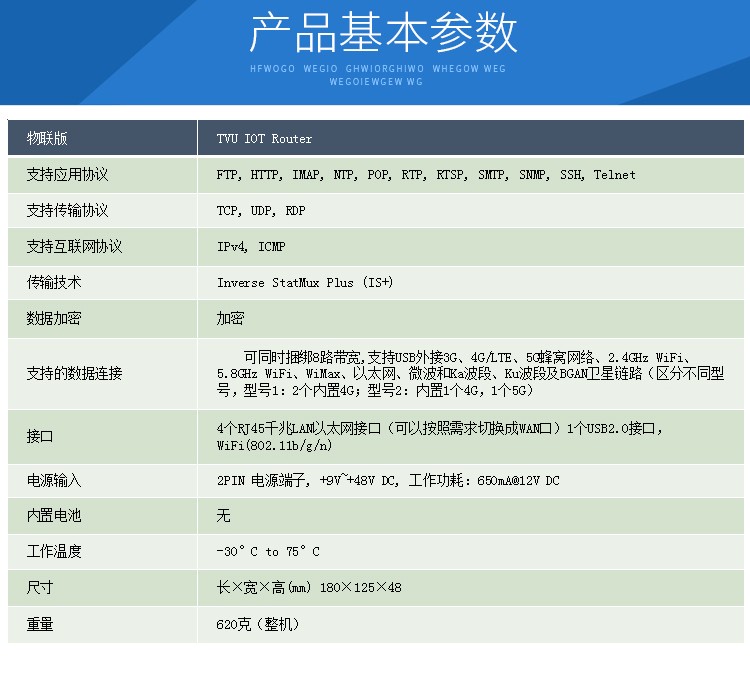
Task: Select the 支持传输协议 row label
Action: coord(67,211)
